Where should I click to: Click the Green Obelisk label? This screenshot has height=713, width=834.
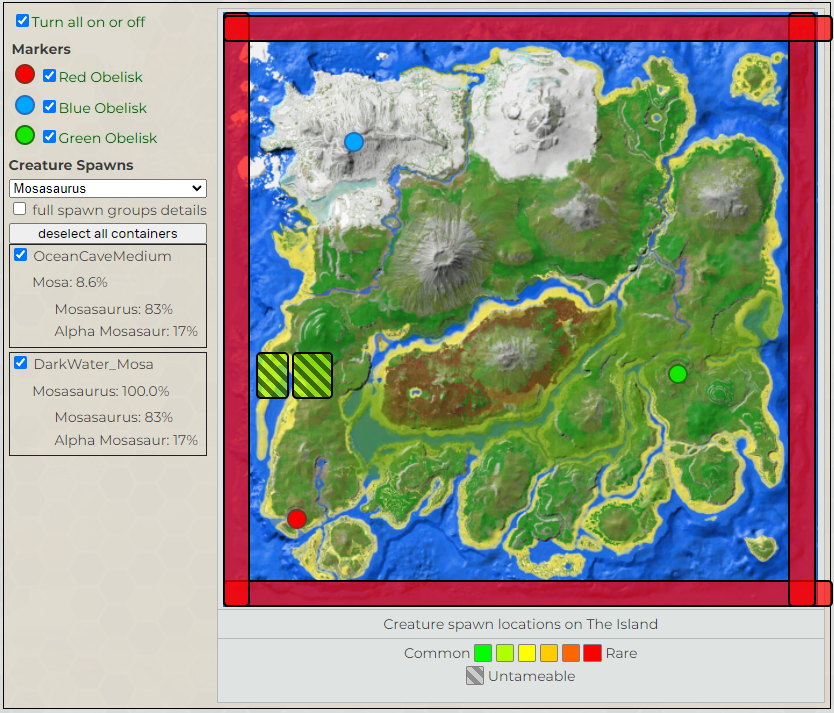[x=107, y=138]
